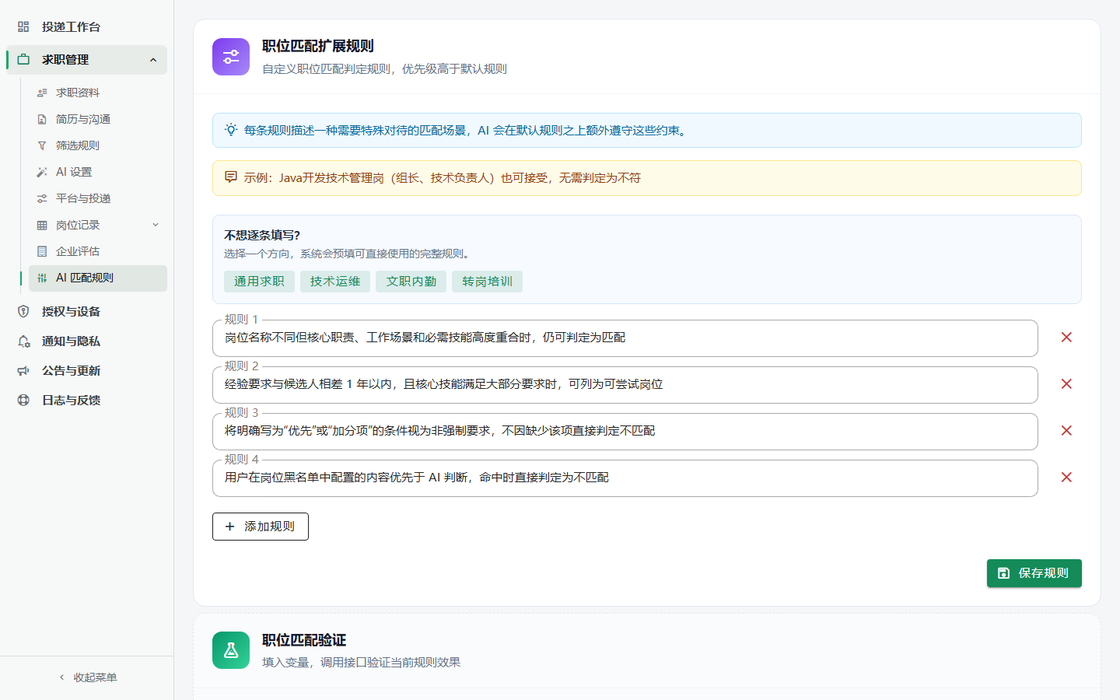Delete 规则 1 with red X
Screen dimensions: 1120x700
pos(1066,337)
